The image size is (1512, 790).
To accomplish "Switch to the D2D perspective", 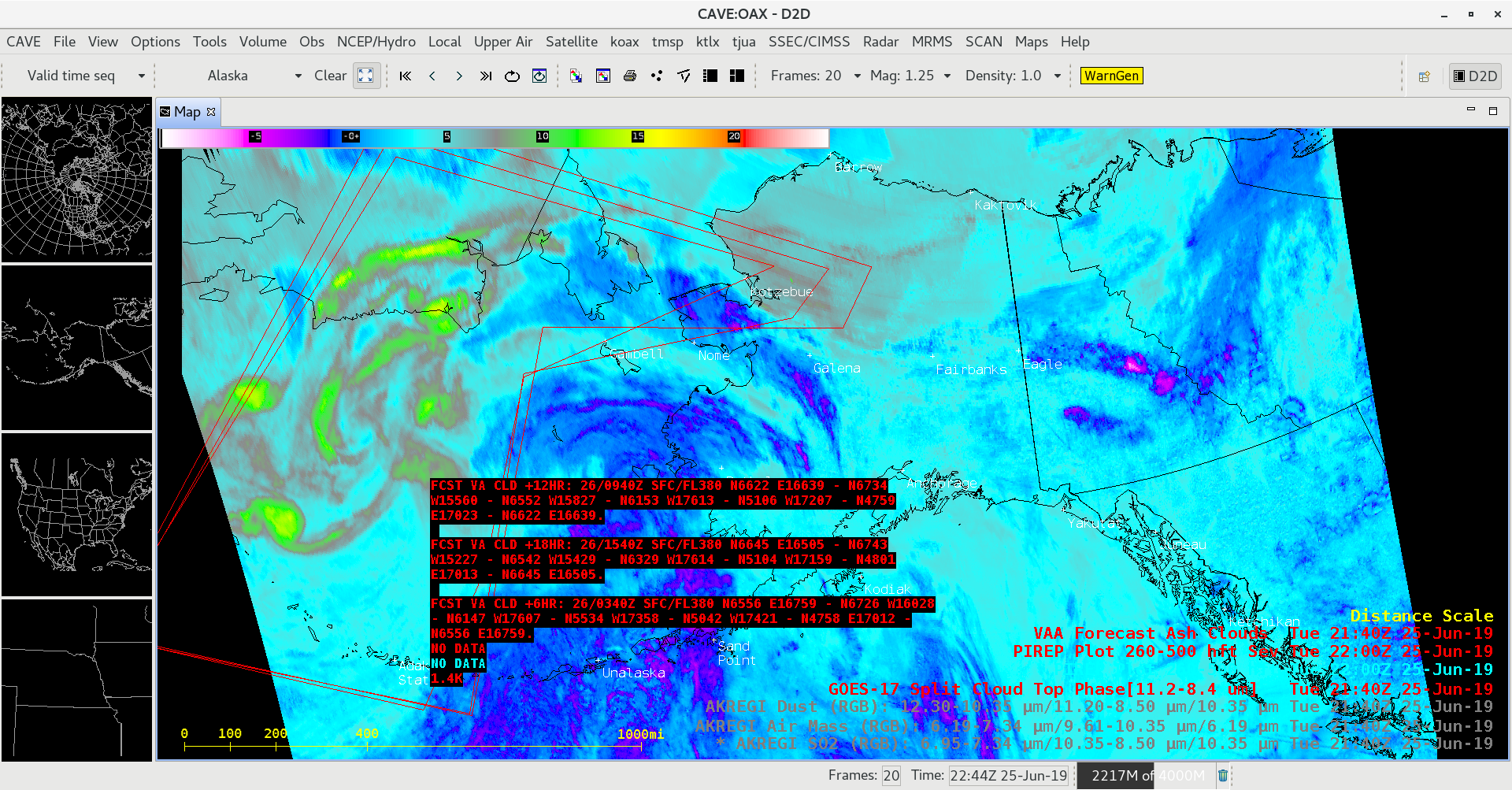I will pos(1476,76).
